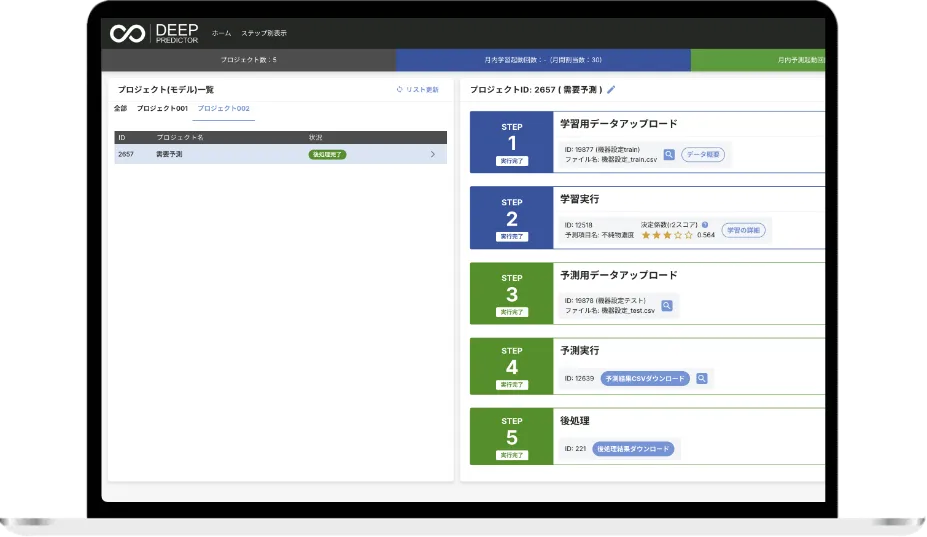Click the Deep Predictor infinity logo
927x537 pixels.
coord(127,34)
